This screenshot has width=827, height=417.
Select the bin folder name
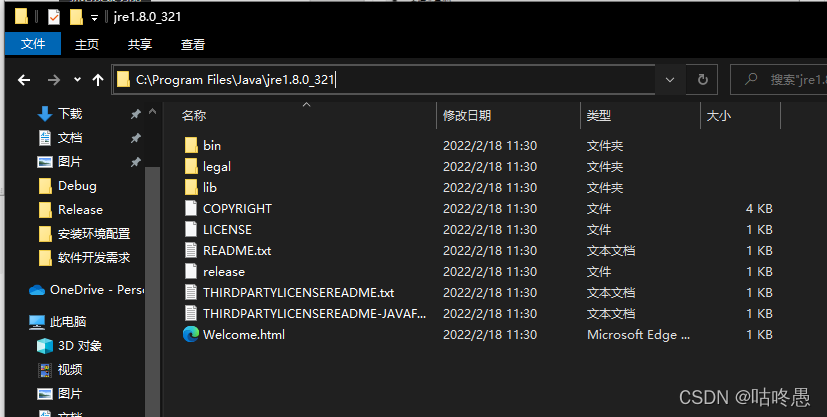(x=212, y=146)
